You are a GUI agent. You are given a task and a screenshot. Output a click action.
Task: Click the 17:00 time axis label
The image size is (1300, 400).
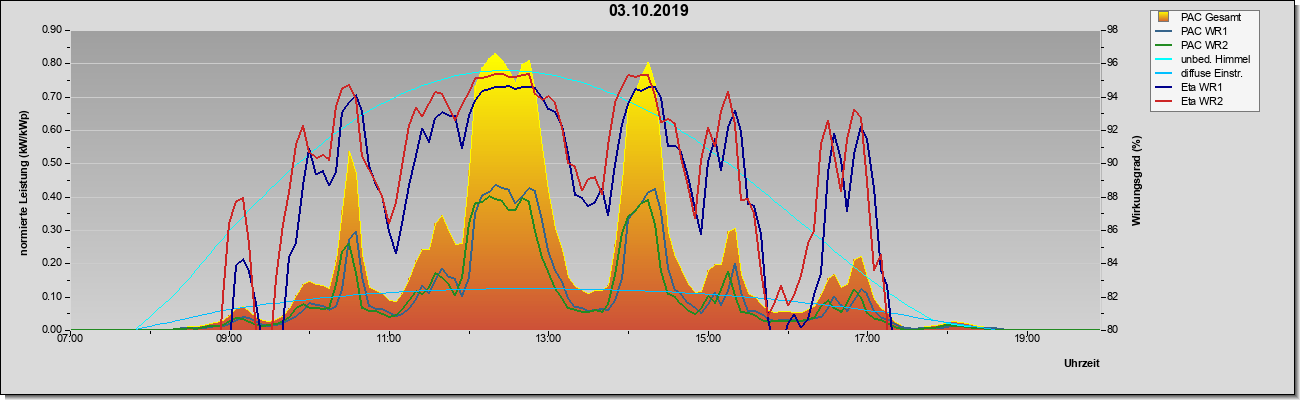(x=867, y=338)
